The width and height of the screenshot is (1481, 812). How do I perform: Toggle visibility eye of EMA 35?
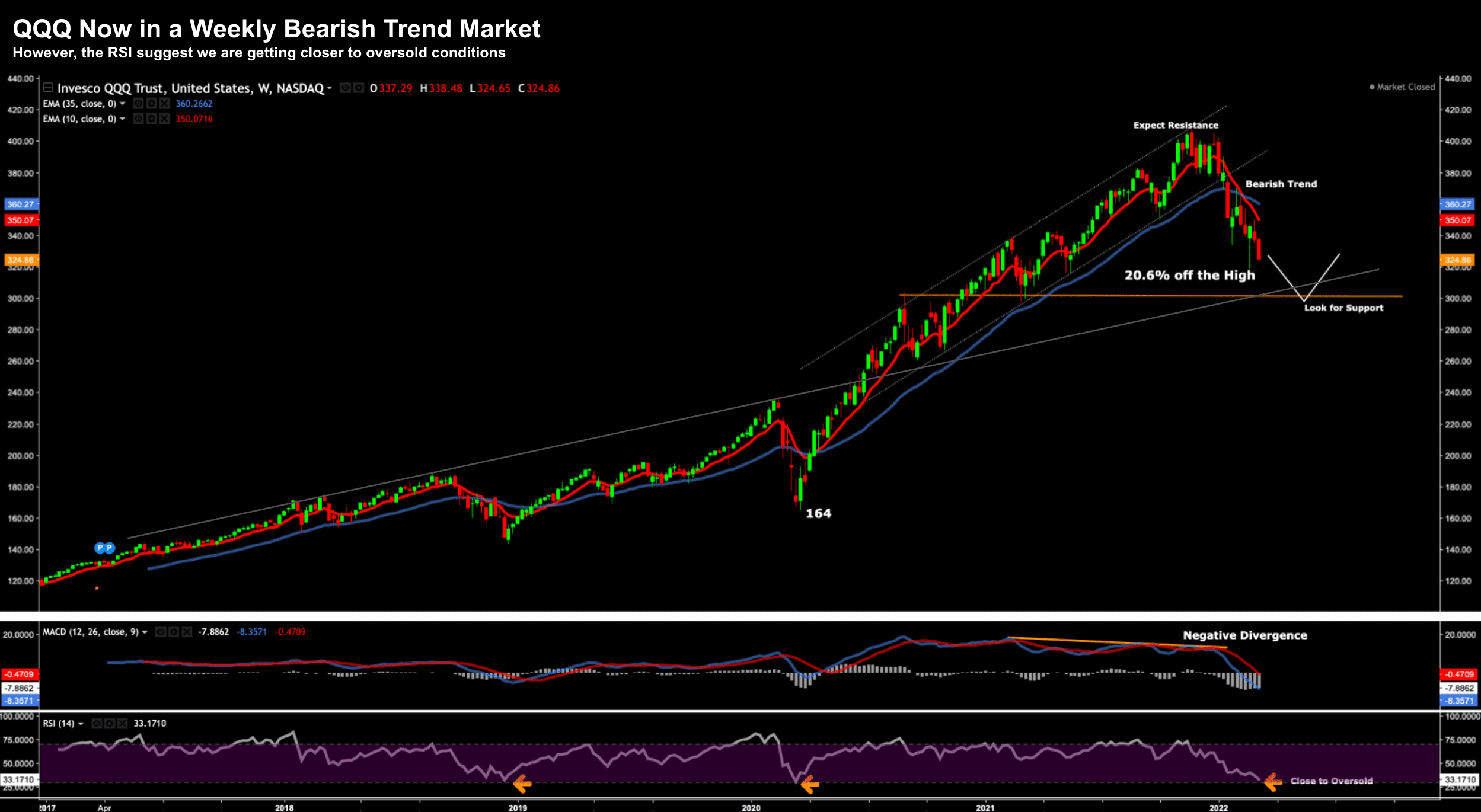[138, 104]
